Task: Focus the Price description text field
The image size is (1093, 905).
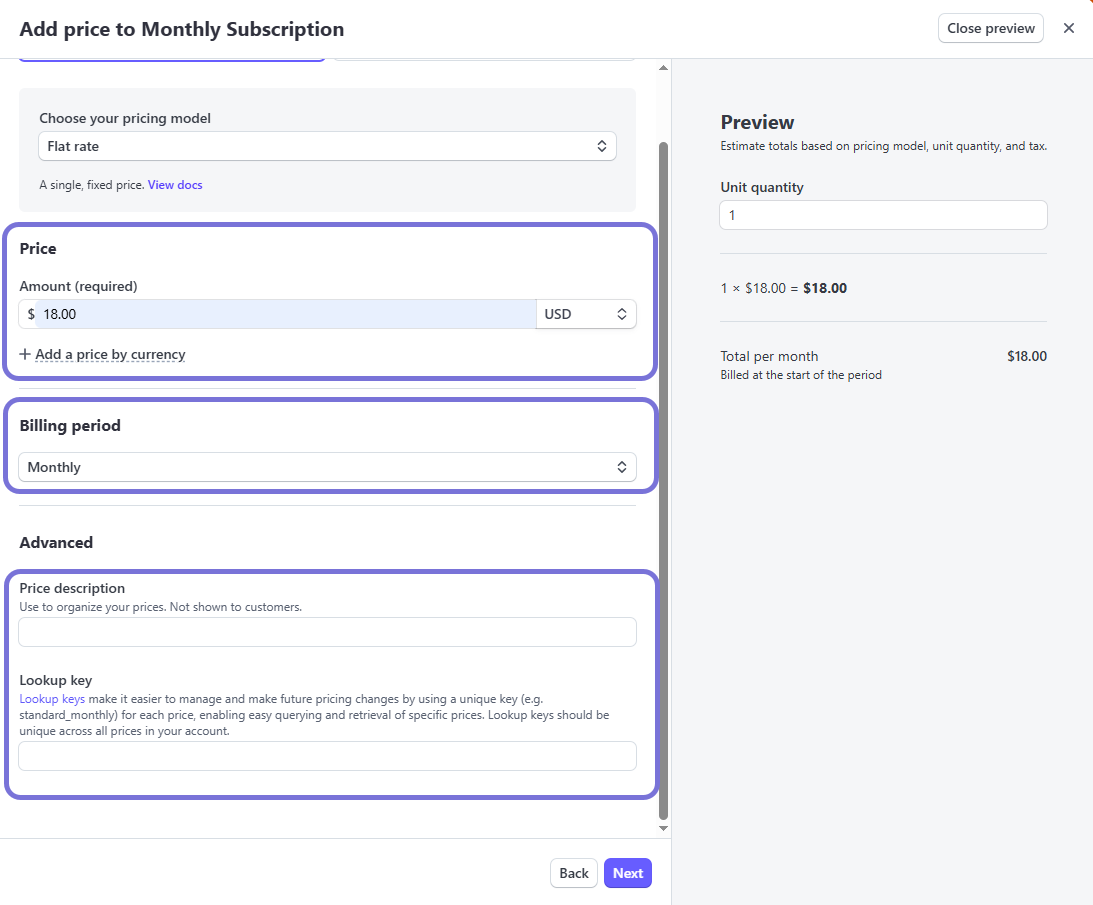Action: pyautogui.click(x=327, y=632)
